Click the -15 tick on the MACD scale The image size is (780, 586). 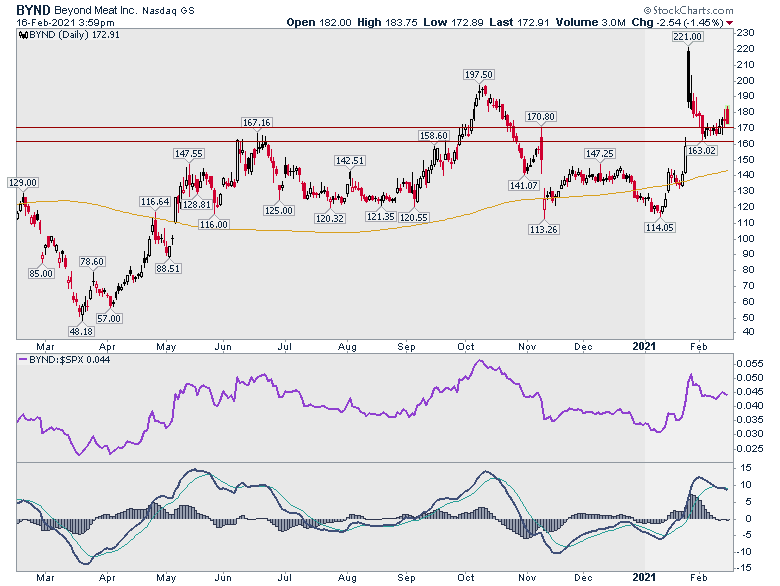pyautogui.click(x=745, y=568)
